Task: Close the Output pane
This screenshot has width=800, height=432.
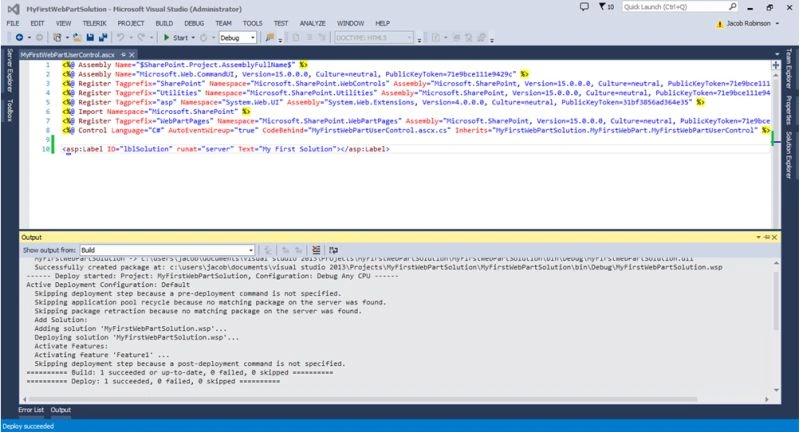Action: pos(774,238)
